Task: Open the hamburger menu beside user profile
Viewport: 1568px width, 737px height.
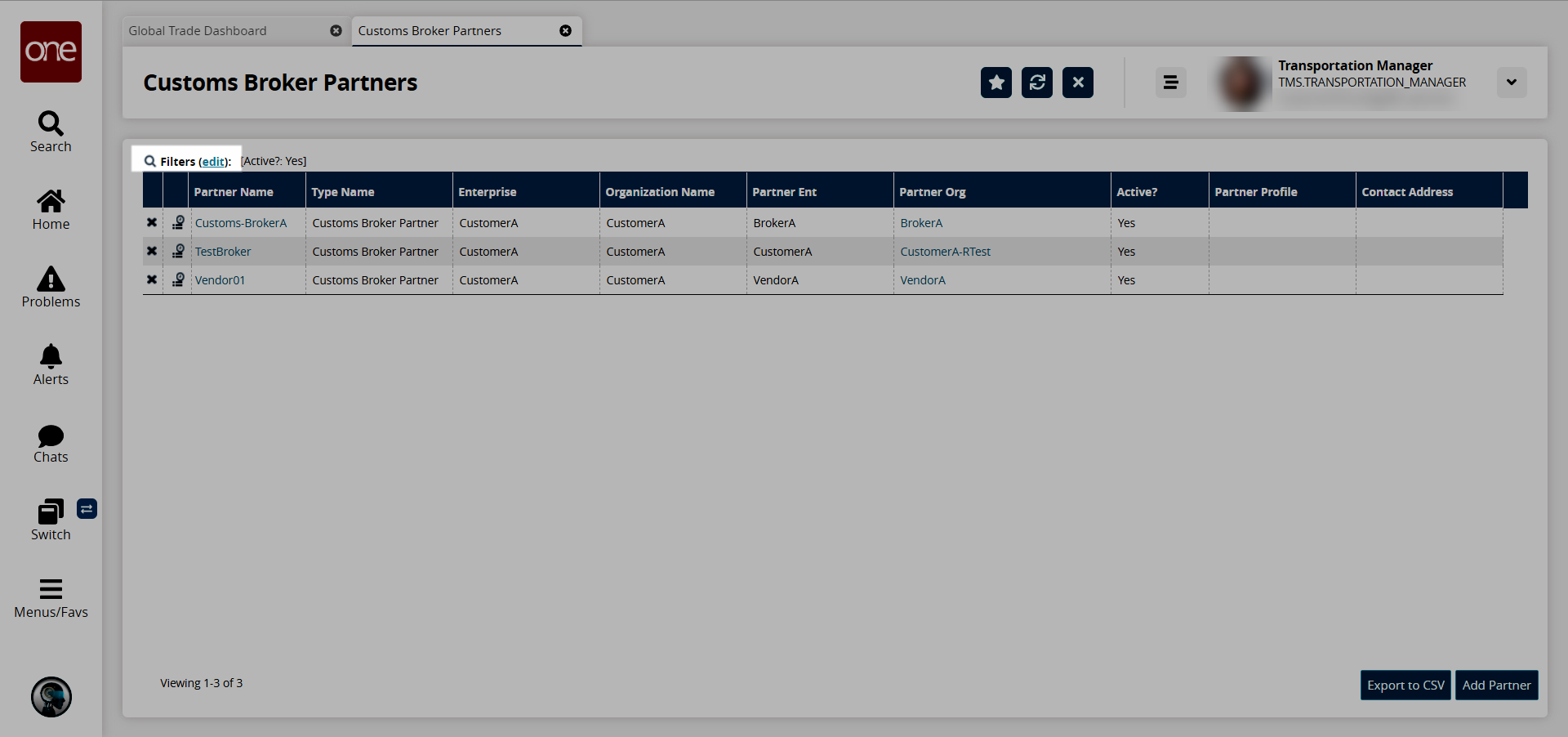Action: click(1170, 83)
